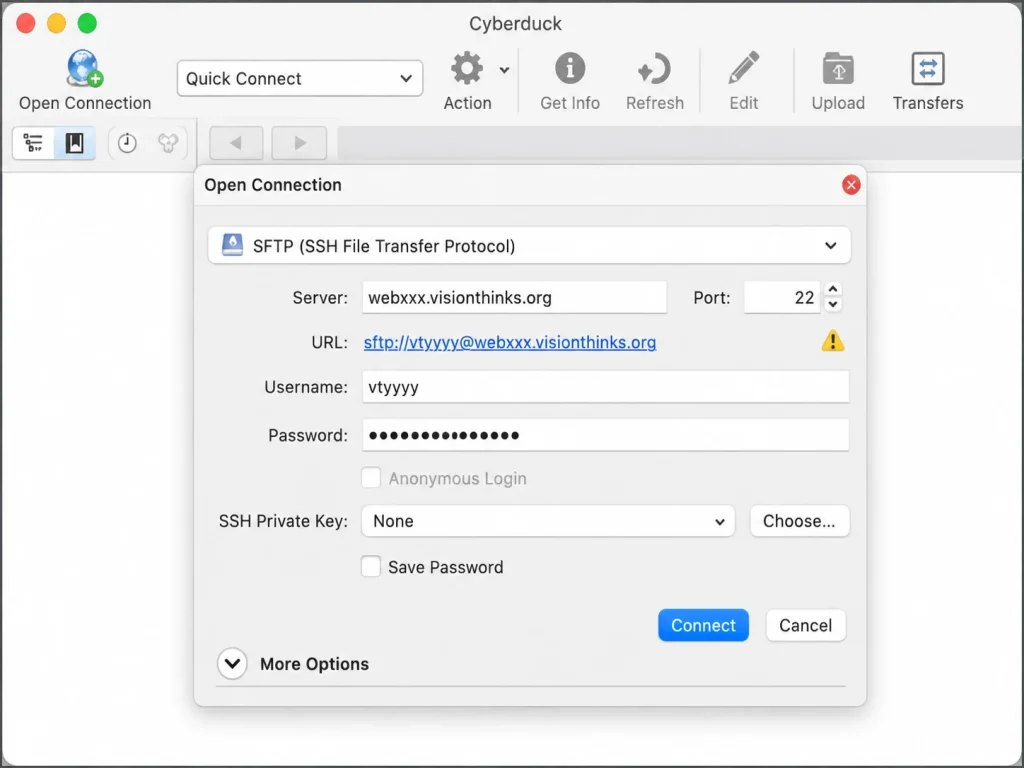
Task: Enable Anonymous Login checkbox
Action: (371, 477)
